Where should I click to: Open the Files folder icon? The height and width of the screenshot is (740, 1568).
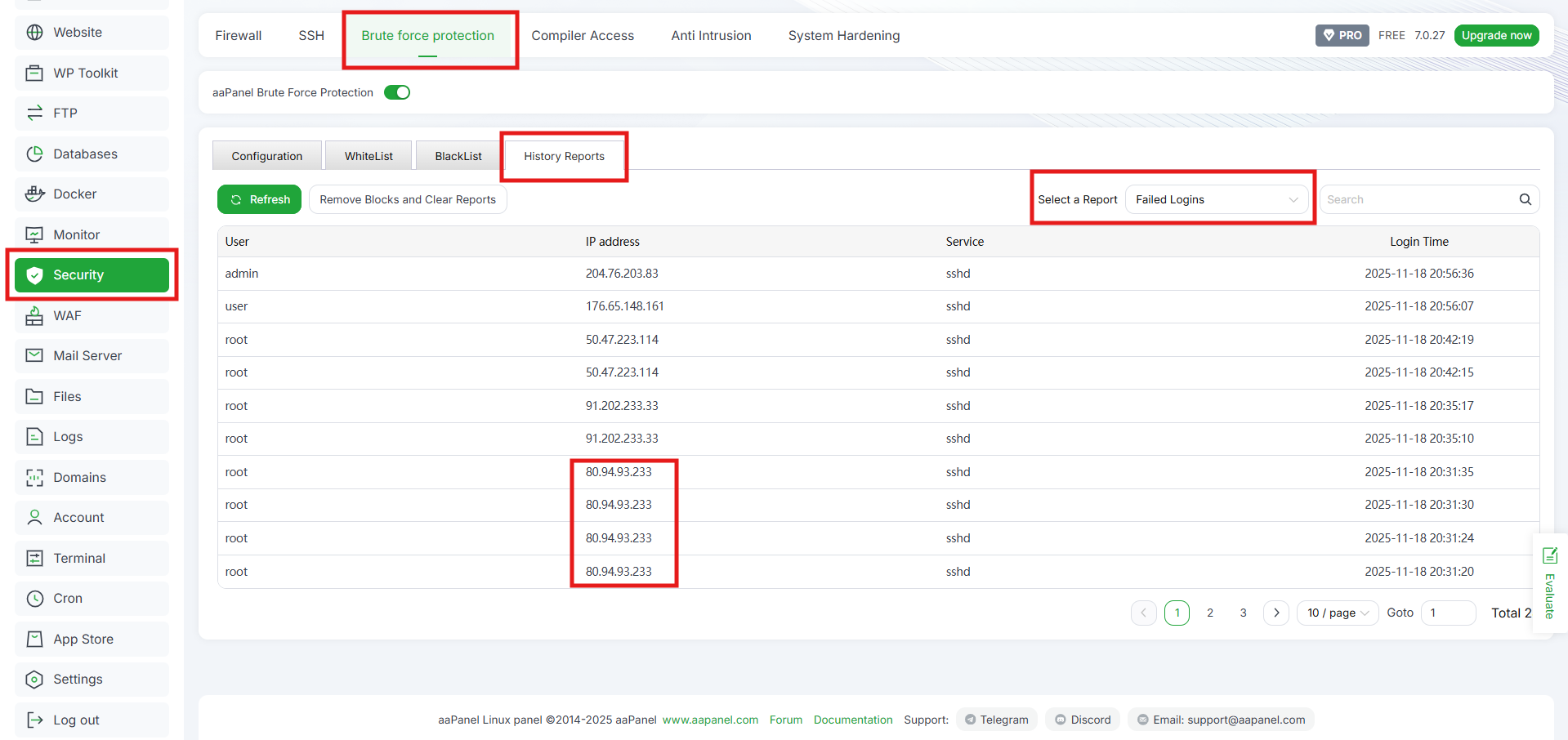tap(34, 396)
